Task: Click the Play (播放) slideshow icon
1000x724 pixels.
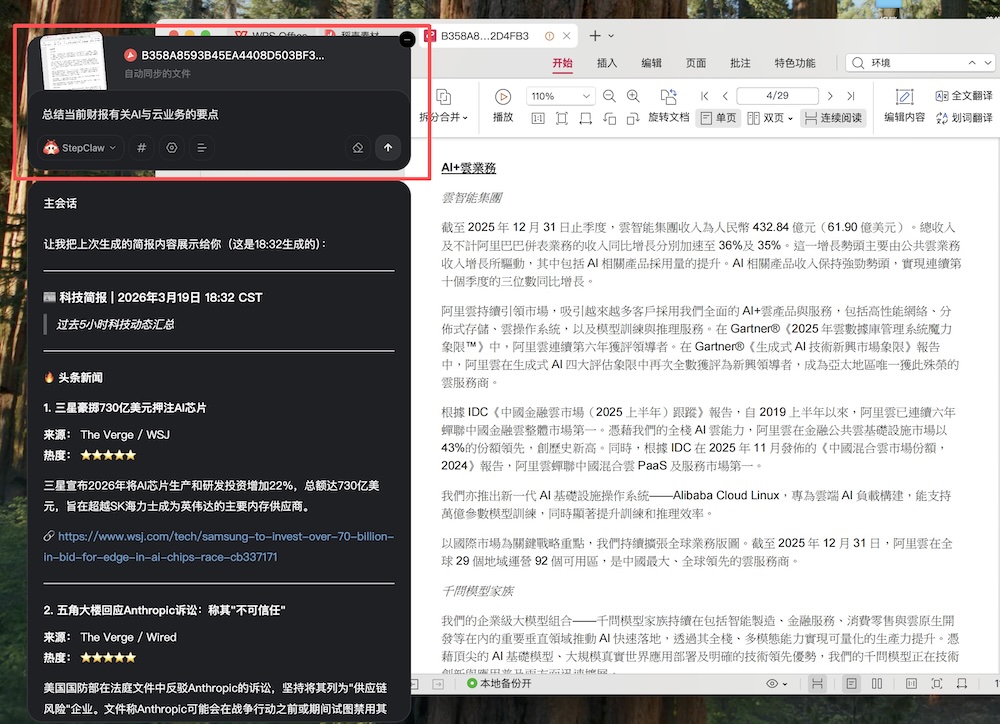Action: pyautogui.click(x=503, y=97)
